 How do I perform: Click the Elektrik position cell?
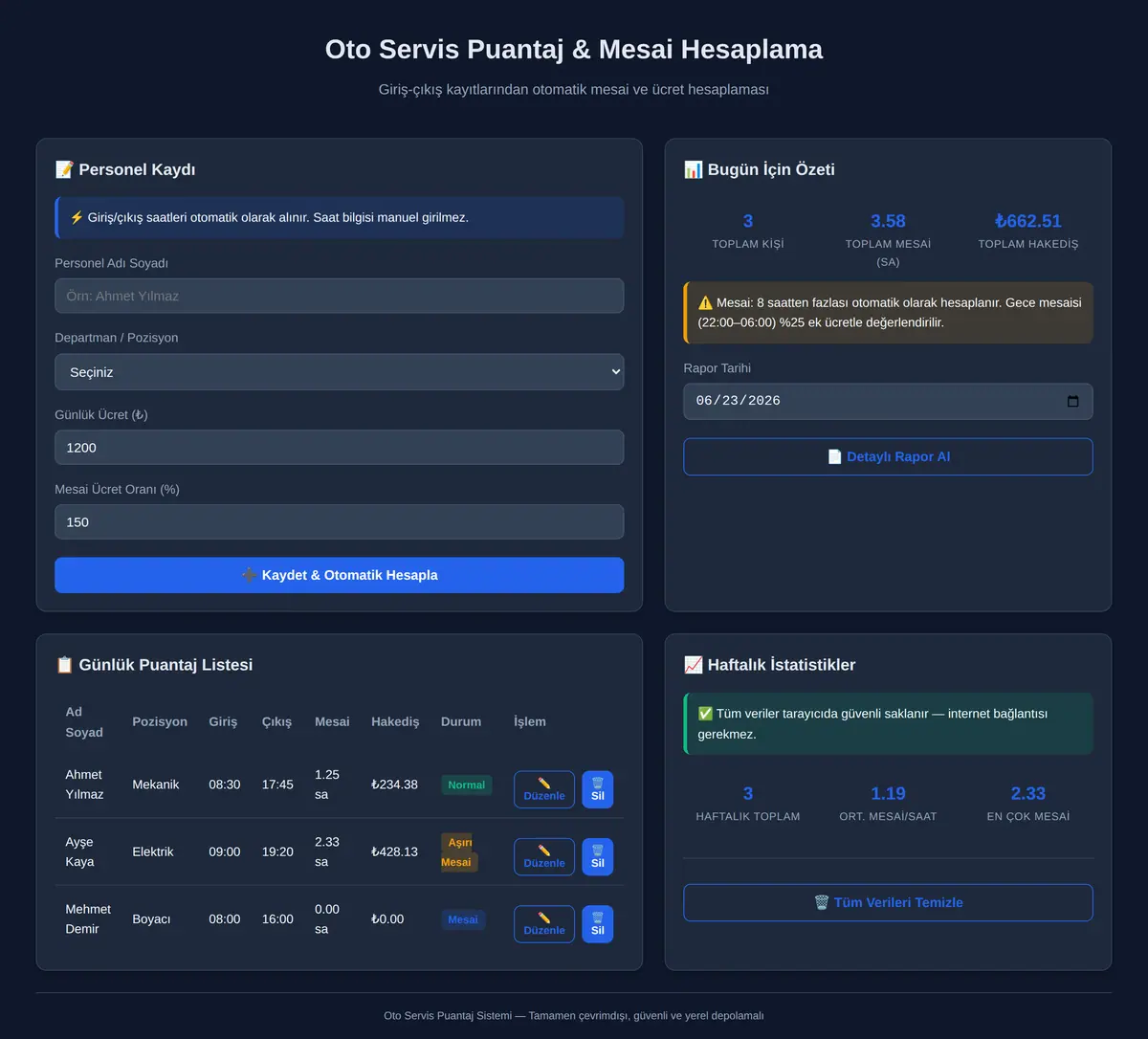coord(153,851)
